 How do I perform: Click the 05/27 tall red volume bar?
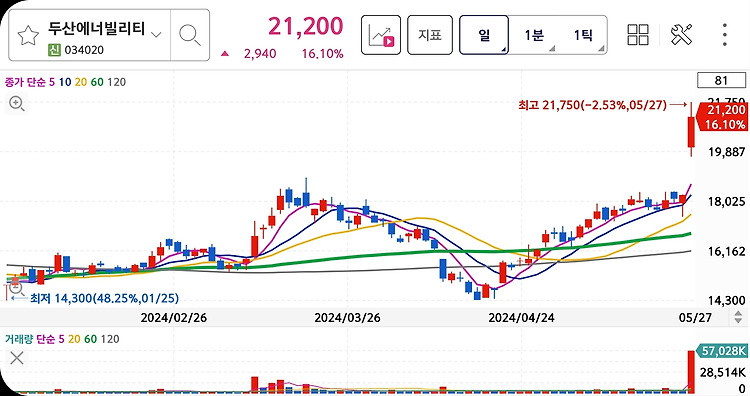(x=691, y=372)
